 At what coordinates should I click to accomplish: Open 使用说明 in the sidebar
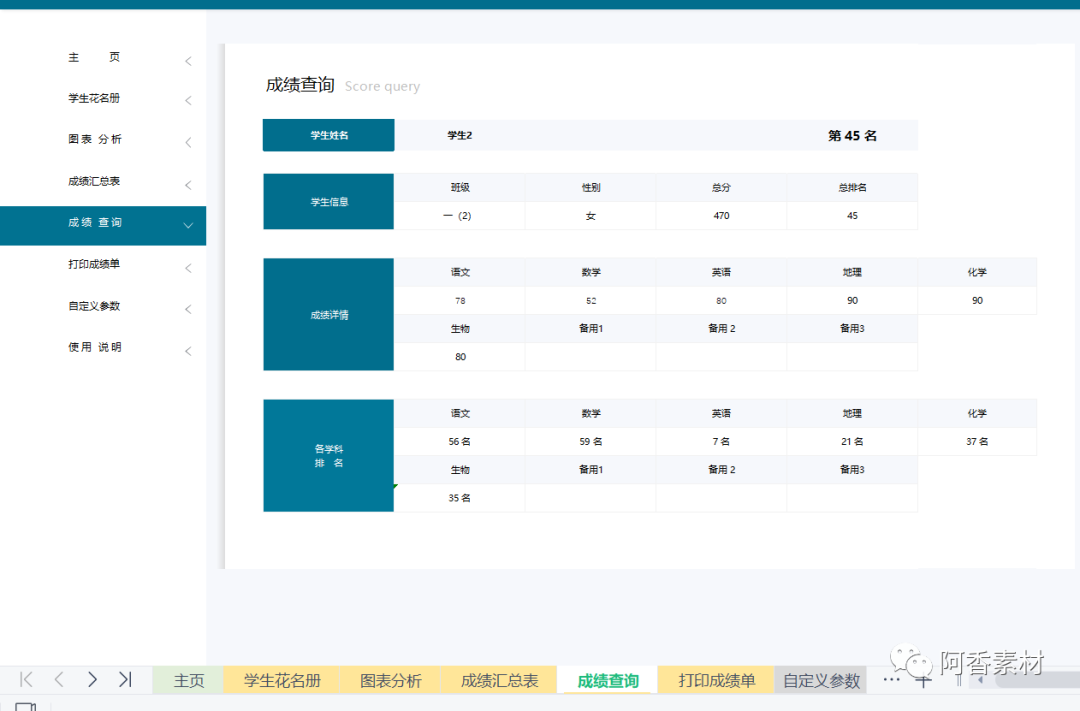click(x=94, y=347)
